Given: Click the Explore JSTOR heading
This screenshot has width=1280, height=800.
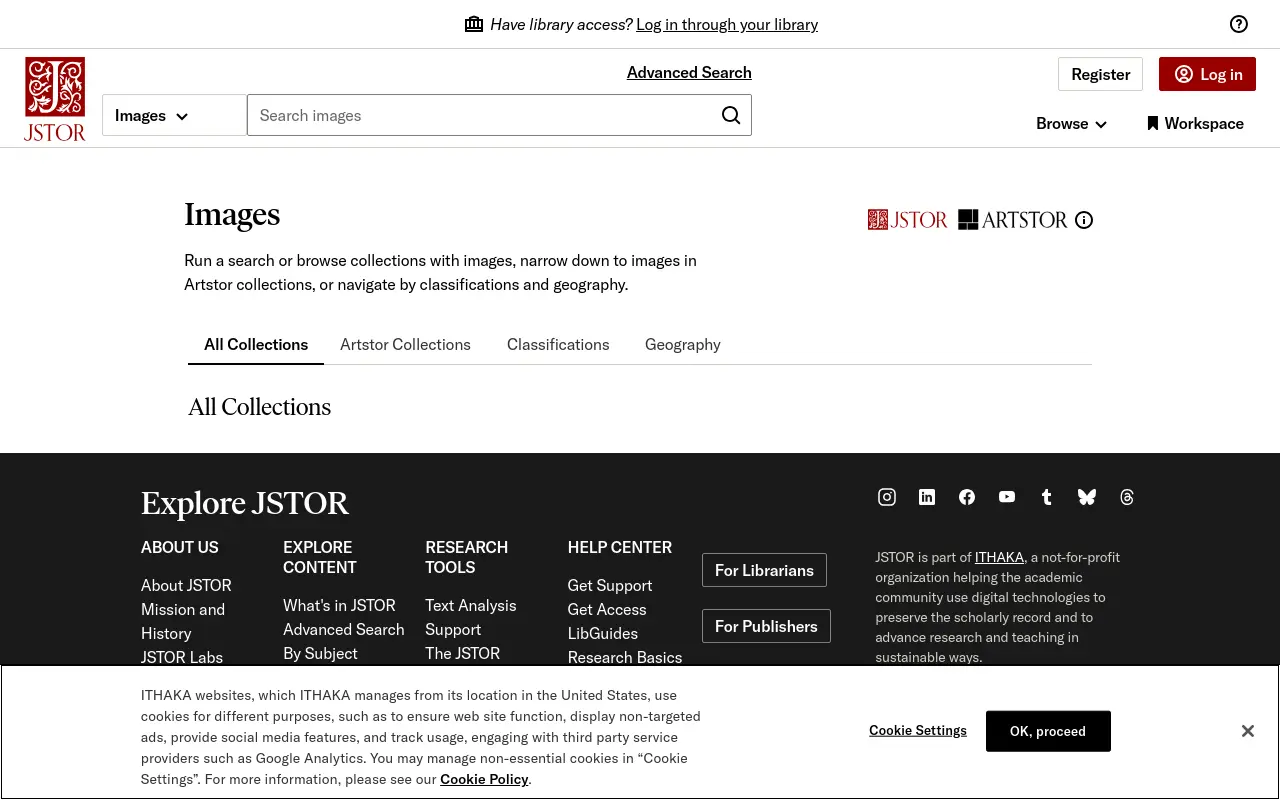Looking at the screenshot, I should click(x=245, y=504).
